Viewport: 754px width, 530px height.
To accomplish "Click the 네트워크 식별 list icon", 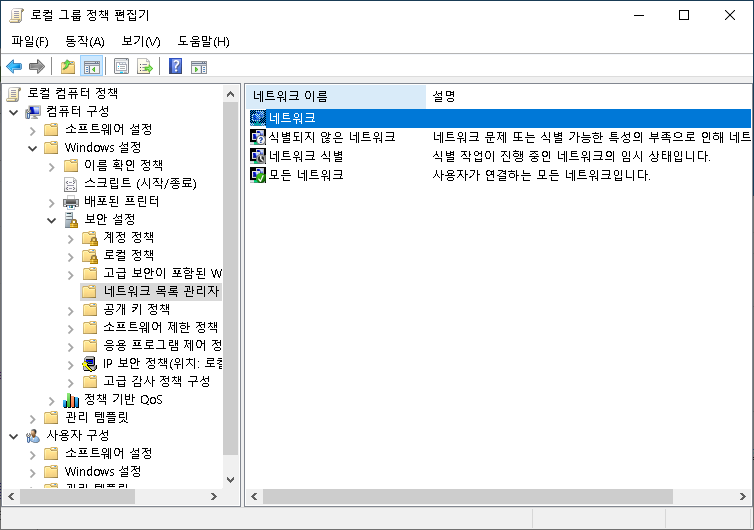I will coord(258,156).
